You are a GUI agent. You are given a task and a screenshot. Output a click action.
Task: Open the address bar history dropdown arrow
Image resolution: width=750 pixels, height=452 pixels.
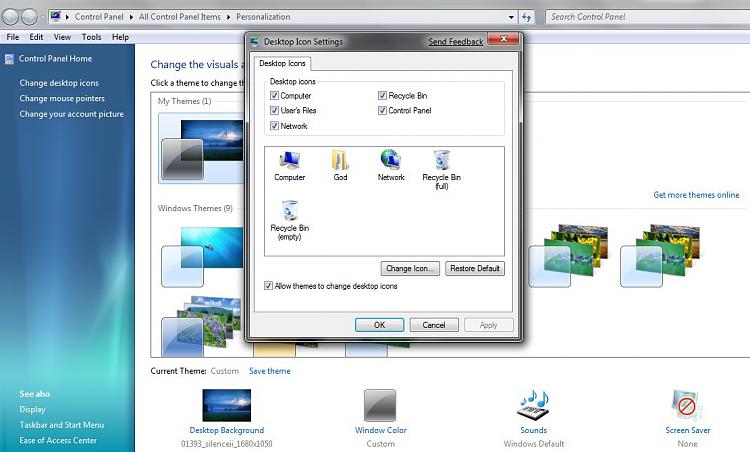click(x=512, y=17)
